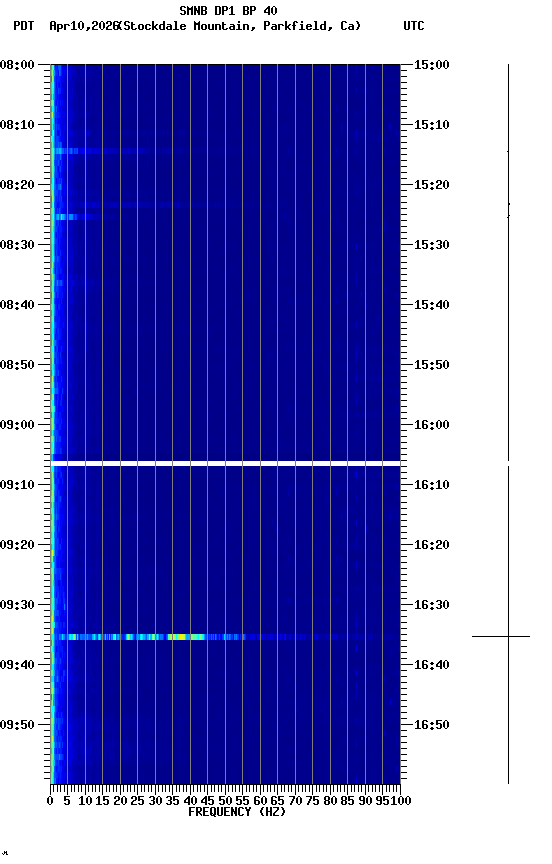Click the 0 Hz frequency axis label
552x864 pixels.
[50, 801]
